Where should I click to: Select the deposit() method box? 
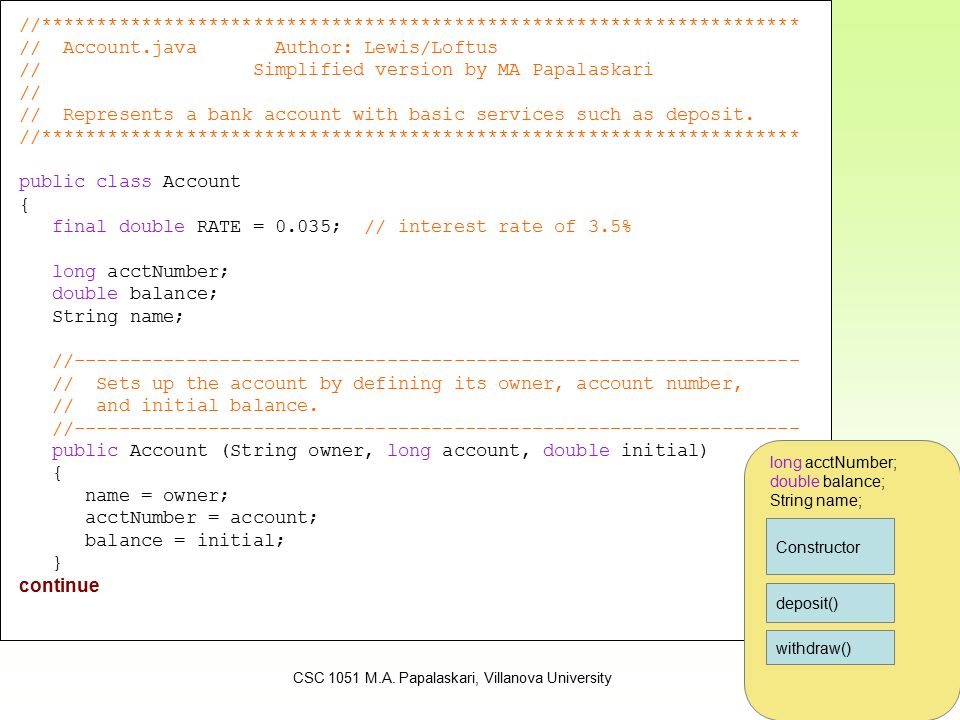coord(830,603)
